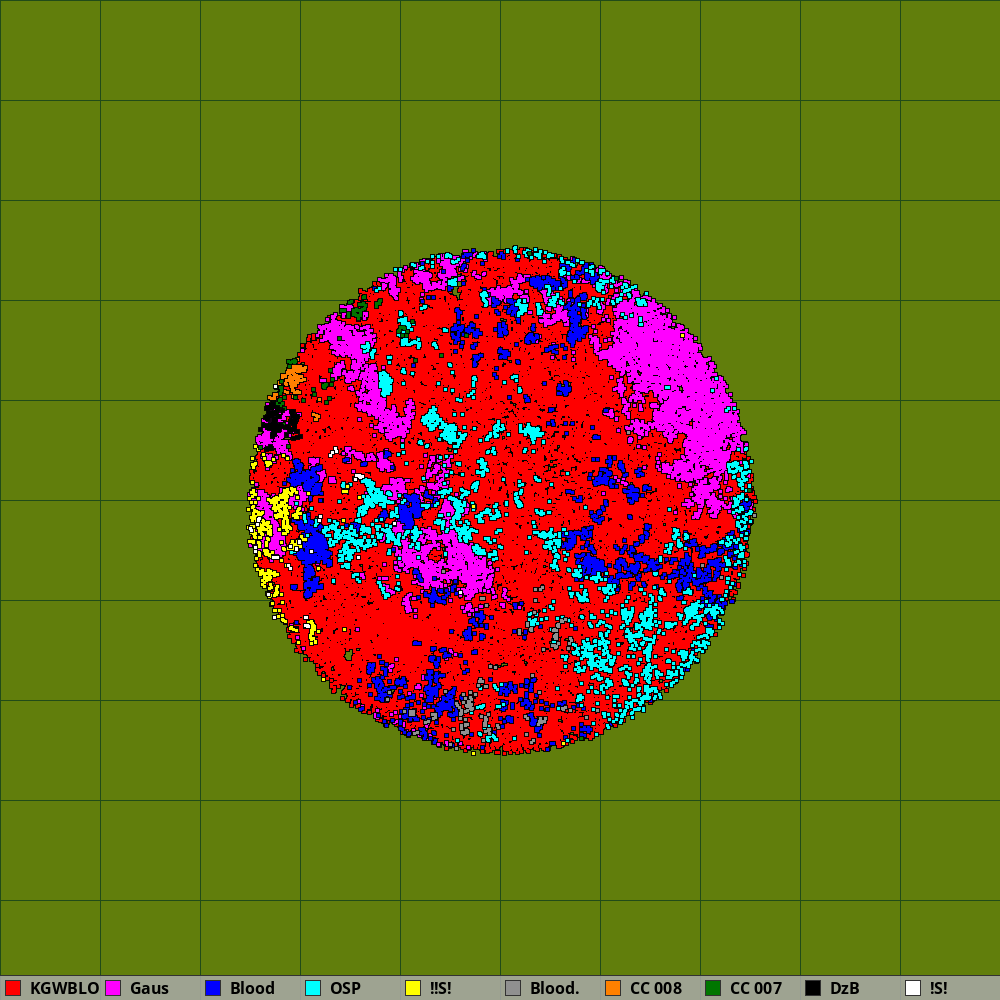This screenshot has height=1000, width=1000.
Task: Click the cyan OSP legend swatch
Action: [x=313, y=988]
